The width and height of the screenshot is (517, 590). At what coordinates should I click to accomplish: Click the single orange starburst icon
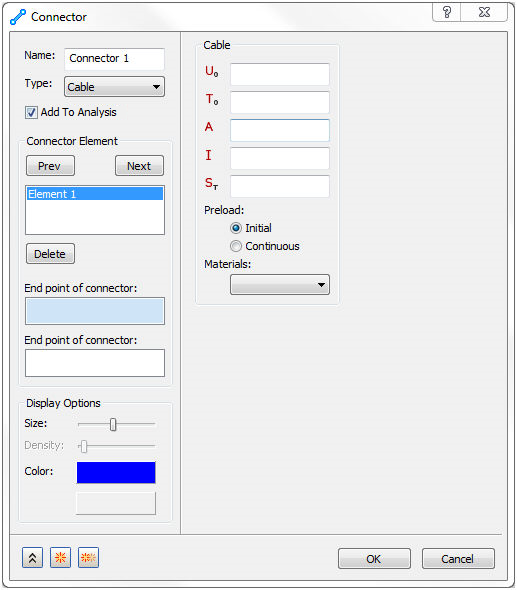pos(60,558)
